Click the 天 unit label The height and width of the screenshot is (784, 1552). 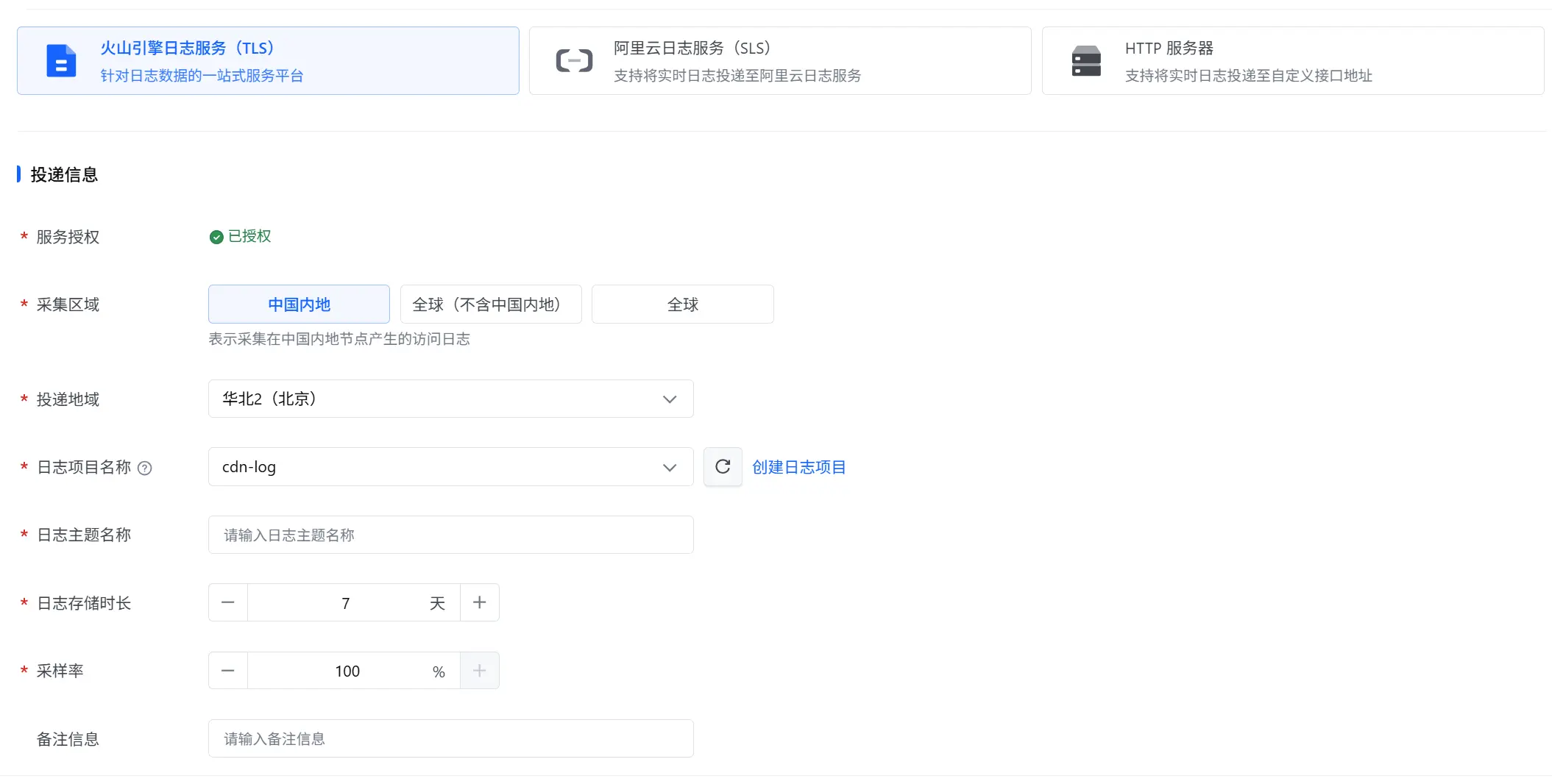point(438,603)
